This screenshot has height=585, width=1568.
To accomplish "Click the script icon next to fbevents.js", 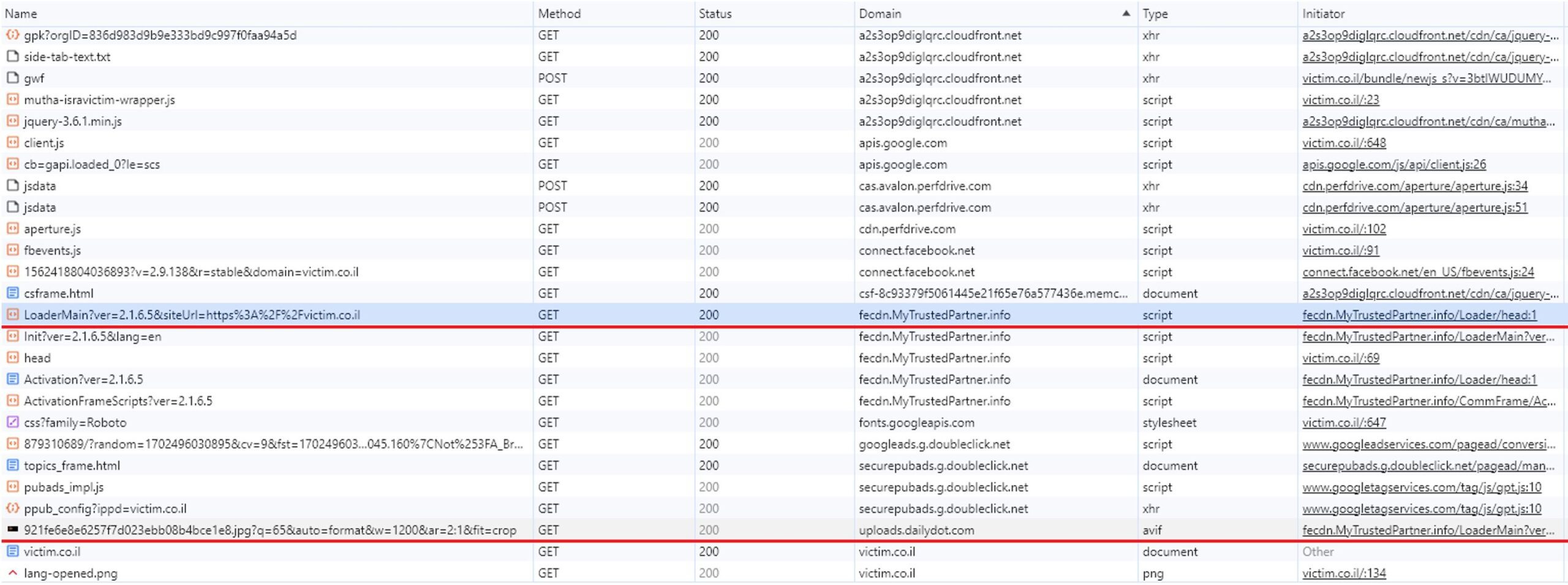I will 12,250.
